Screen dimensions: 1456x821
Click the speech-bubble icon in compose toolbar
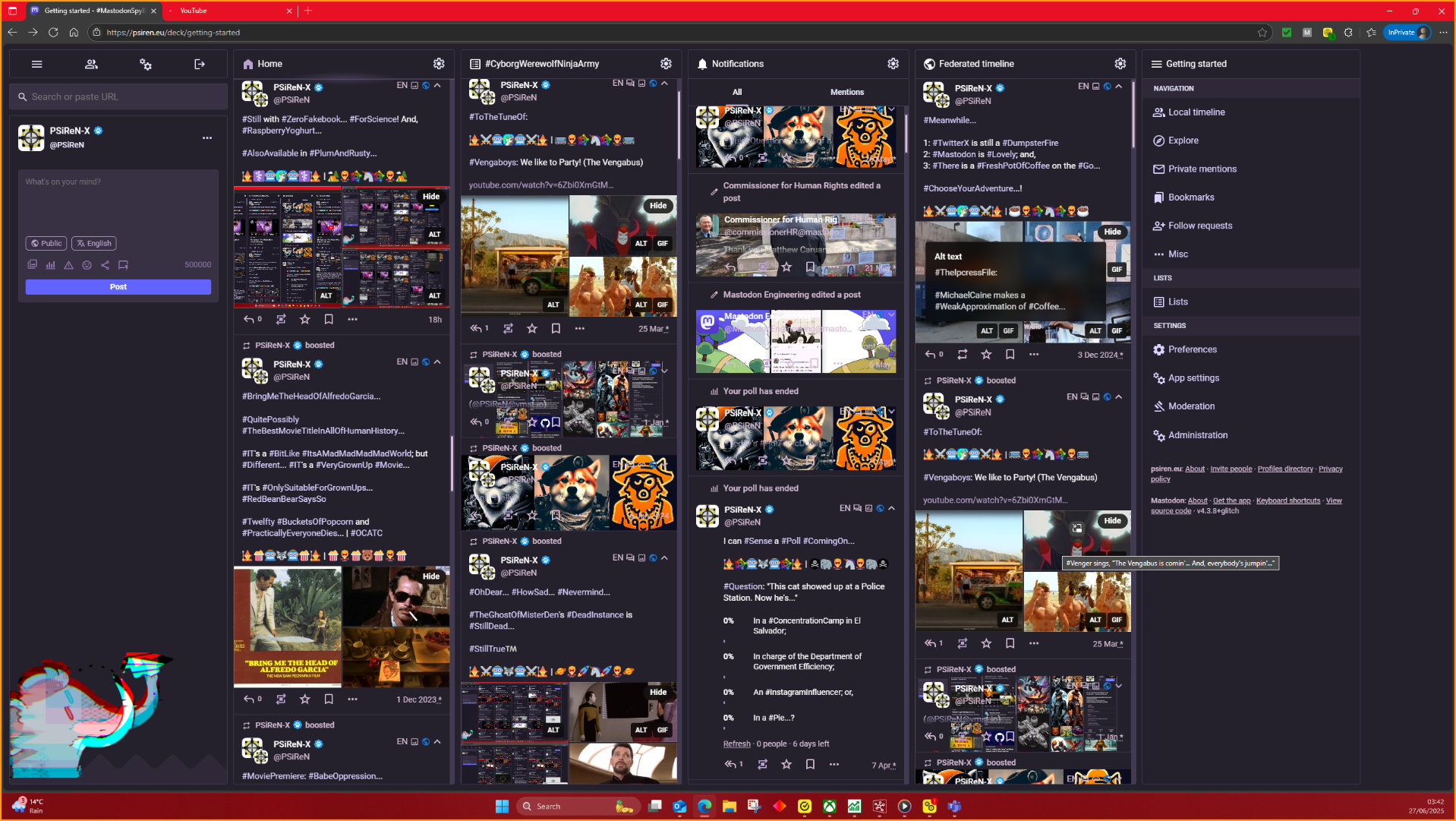point(123,265)
